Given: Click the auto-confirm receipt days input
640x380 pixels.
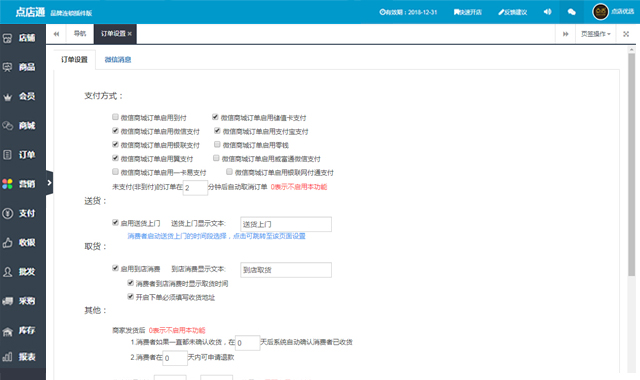Looking at the screenshot, I should [x=247, y=343].
